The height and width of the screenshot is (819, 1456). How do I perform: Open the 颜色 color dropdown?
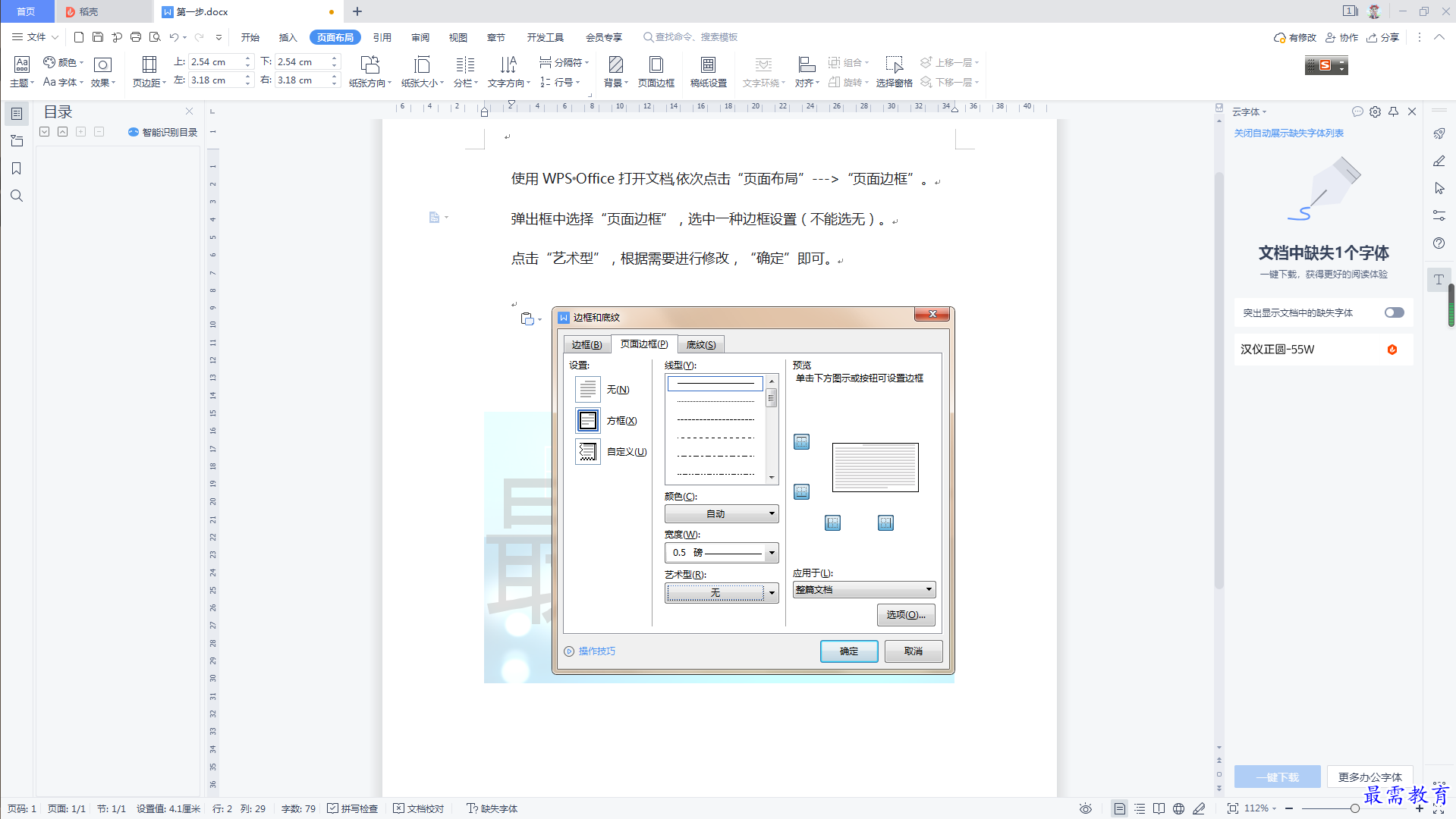coord(63,62)
